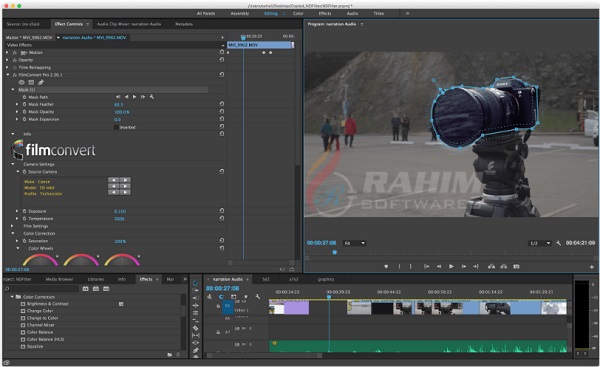Screen dimensions: 600x367
Task: Collapse Camera Settings section
Action: click(13, 164)
